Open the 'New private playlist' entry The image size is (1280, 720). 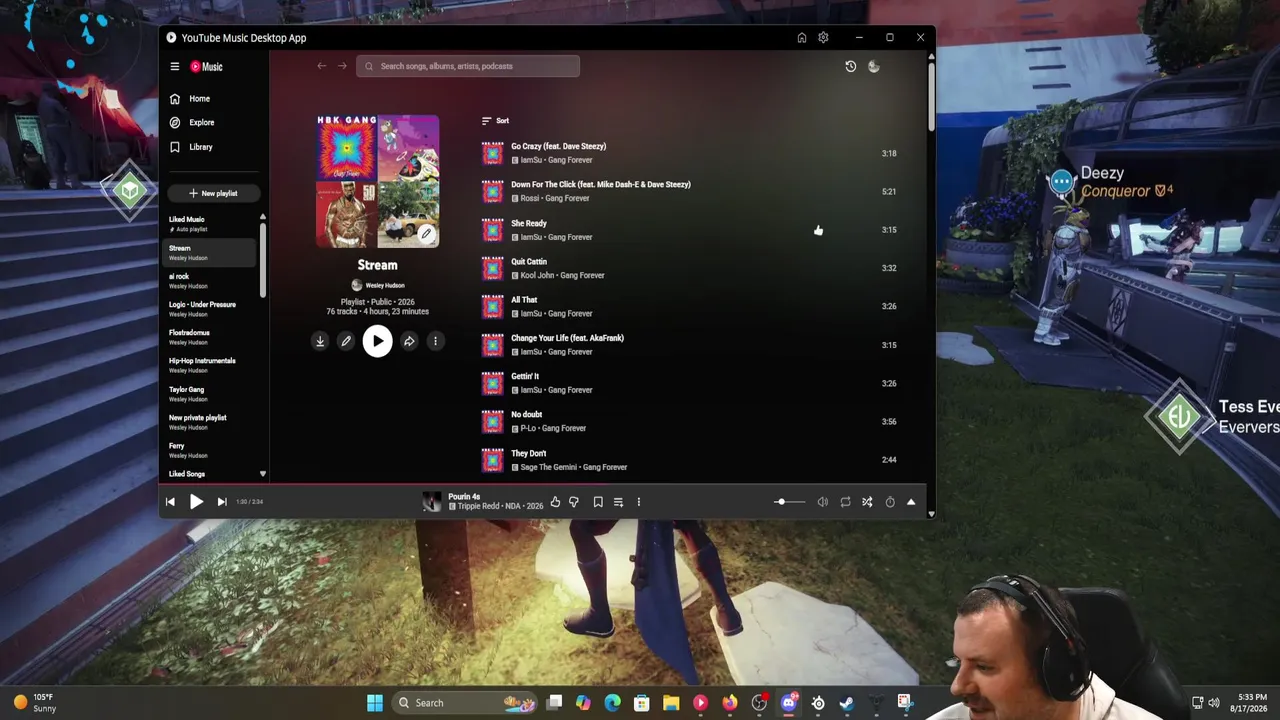tap(210, 422)
